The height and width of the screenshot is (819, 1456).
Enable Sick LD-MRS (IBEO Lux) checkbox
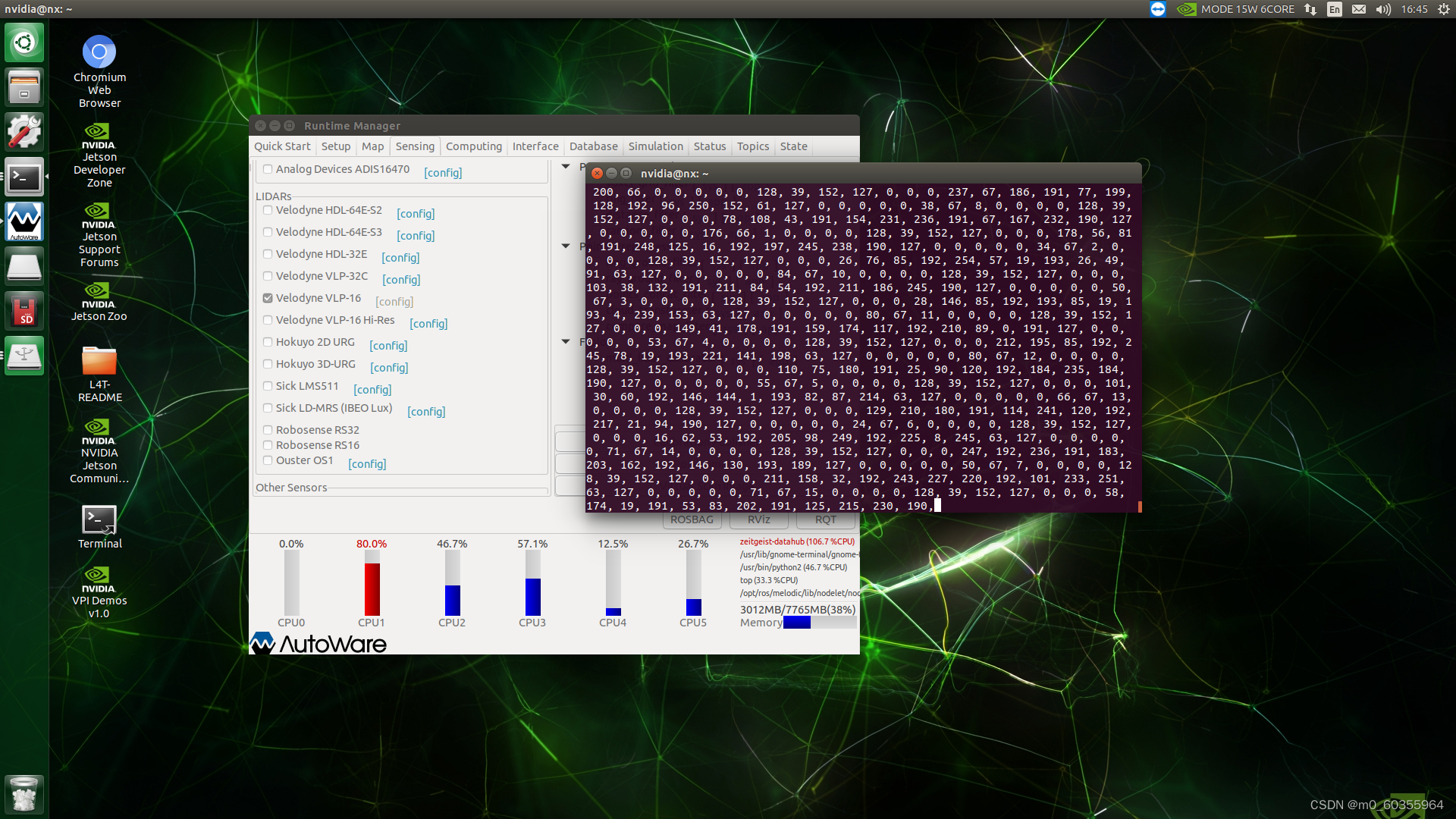[268, 408]
